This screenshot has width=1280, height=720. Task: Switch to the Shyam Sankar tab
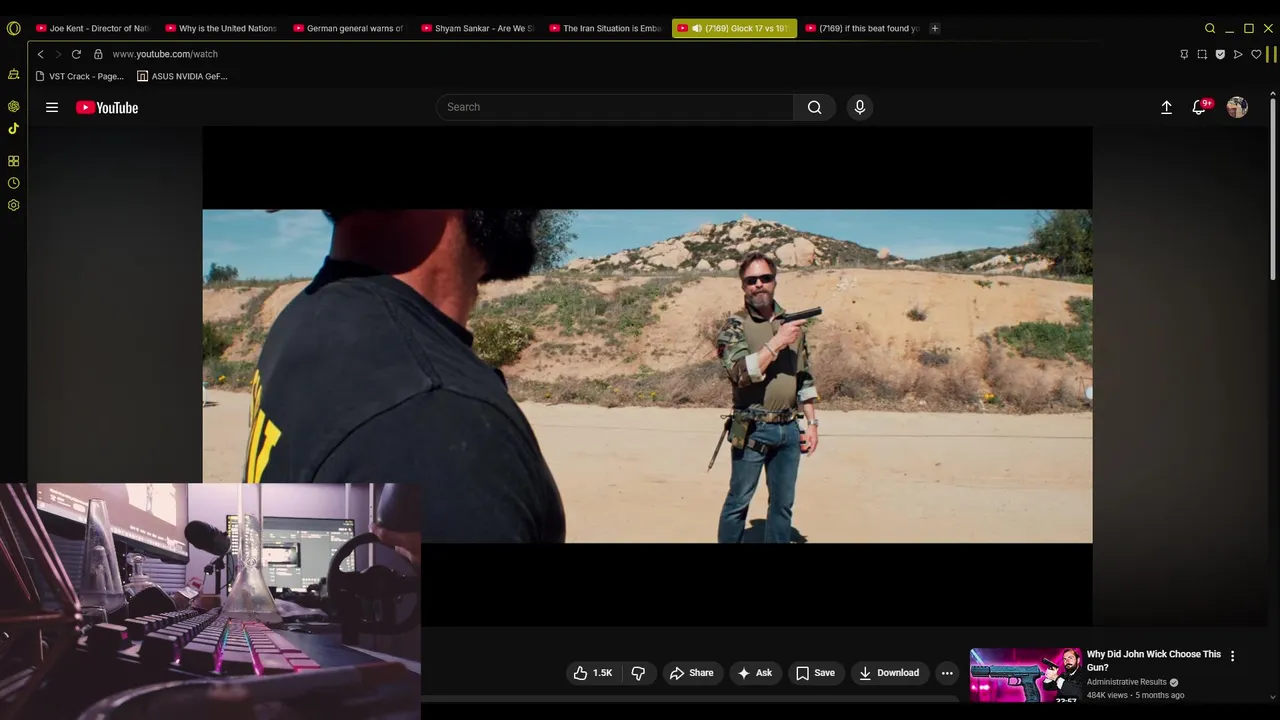476,28
